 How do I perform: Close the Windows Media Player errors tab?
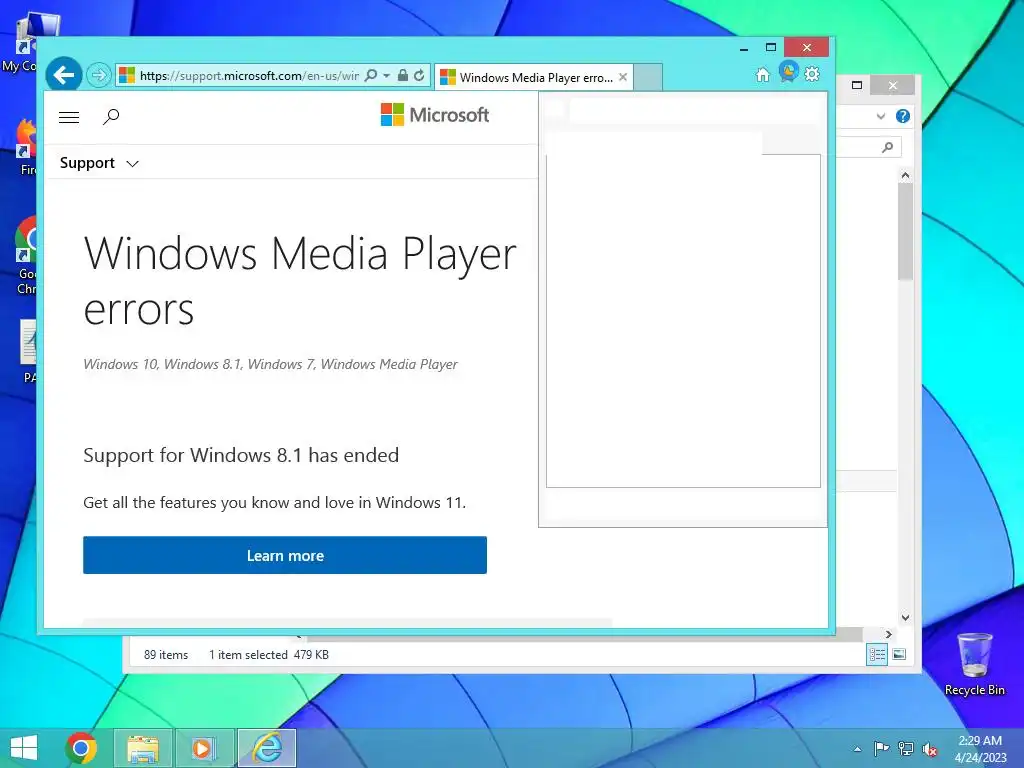click(623, 77)
